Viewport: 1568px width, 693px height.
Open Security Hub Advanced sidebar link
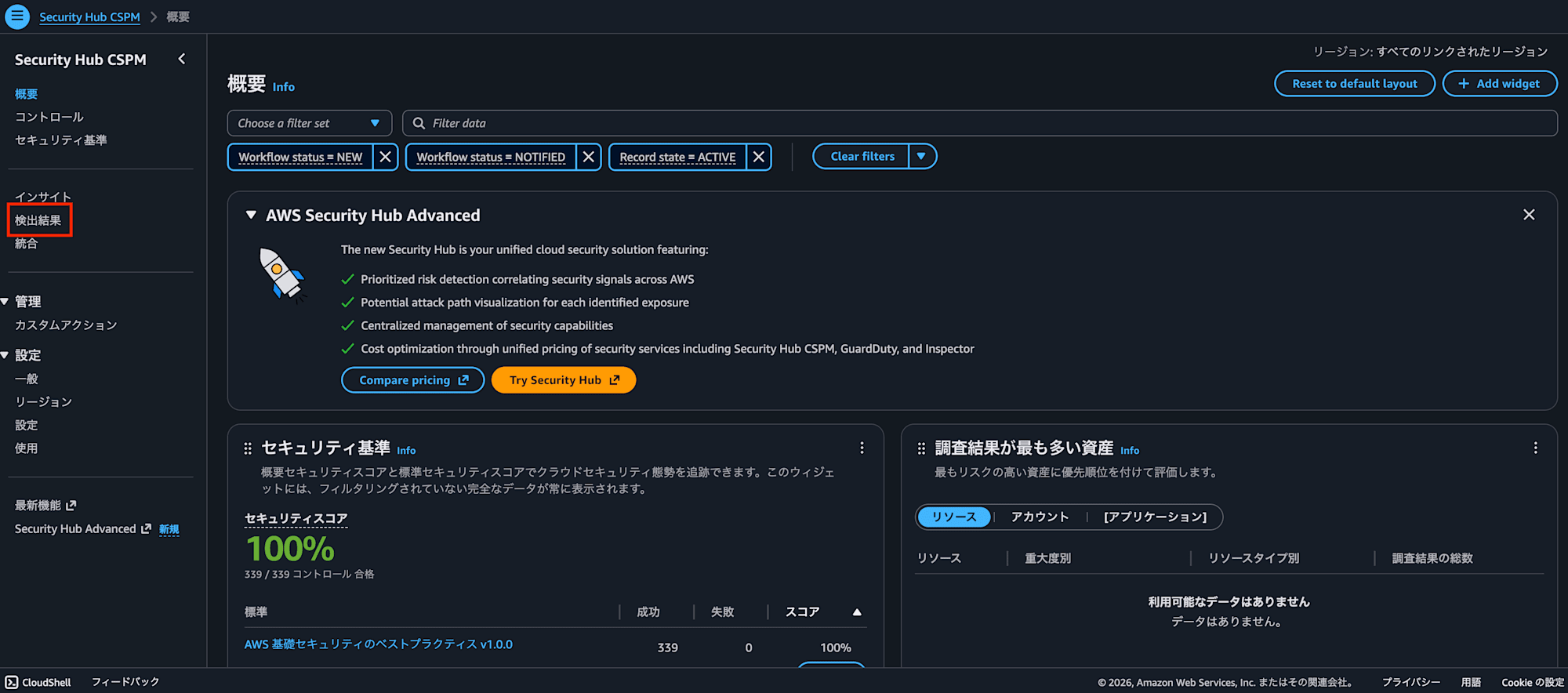[x=82, y=529]
